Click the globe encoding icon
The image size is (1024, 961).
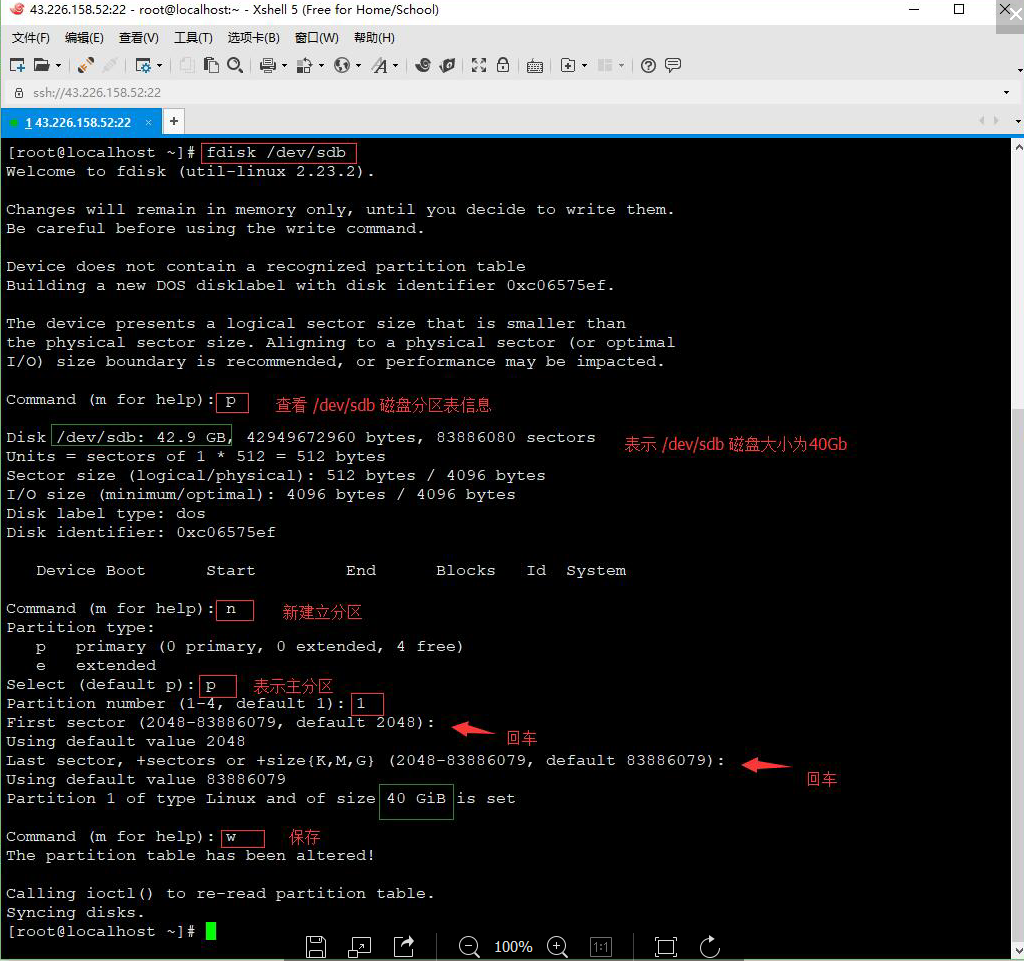coord(342,65)
